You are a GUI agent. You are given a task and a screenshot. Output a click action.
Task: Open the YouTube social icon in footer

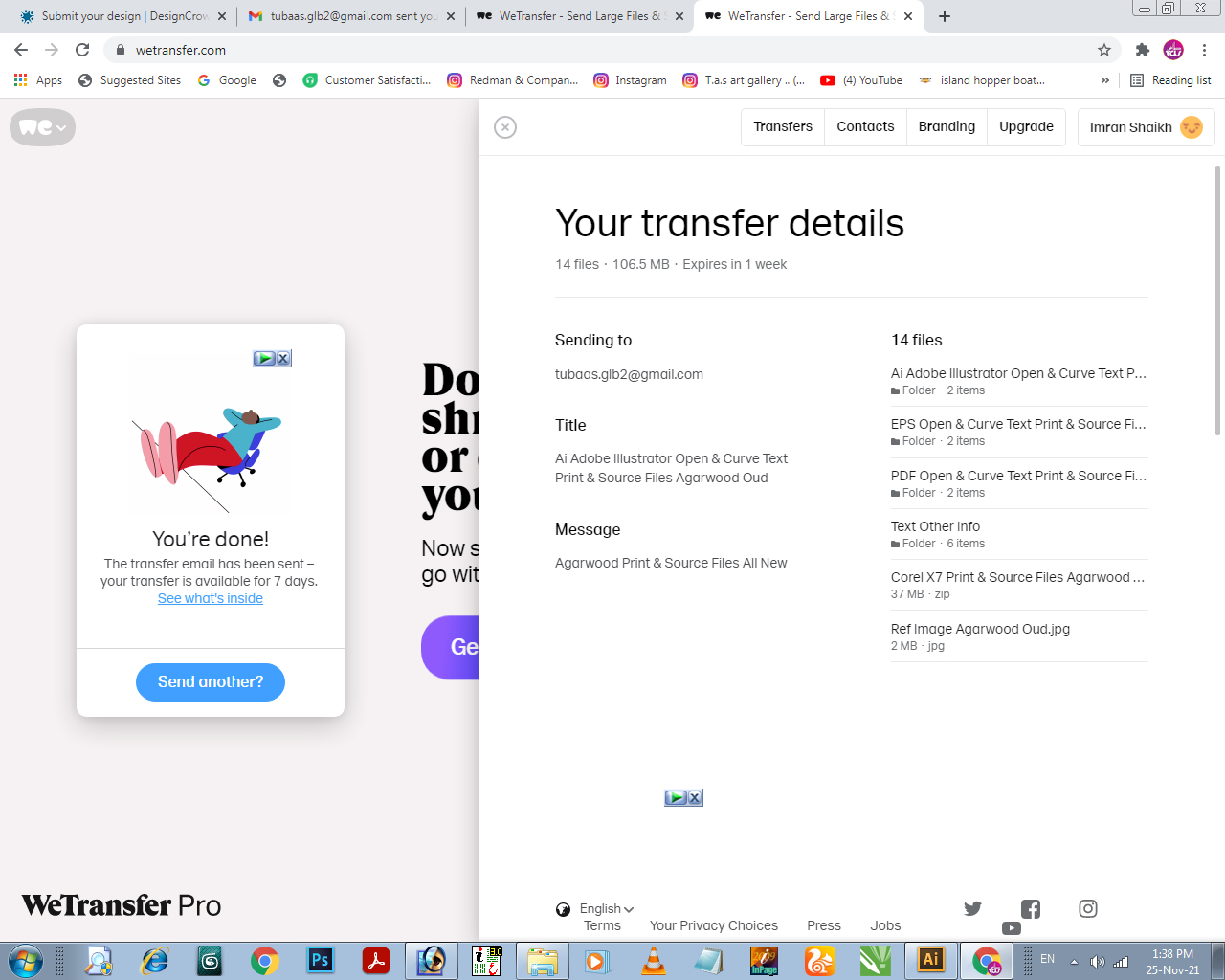point(1012,928)
